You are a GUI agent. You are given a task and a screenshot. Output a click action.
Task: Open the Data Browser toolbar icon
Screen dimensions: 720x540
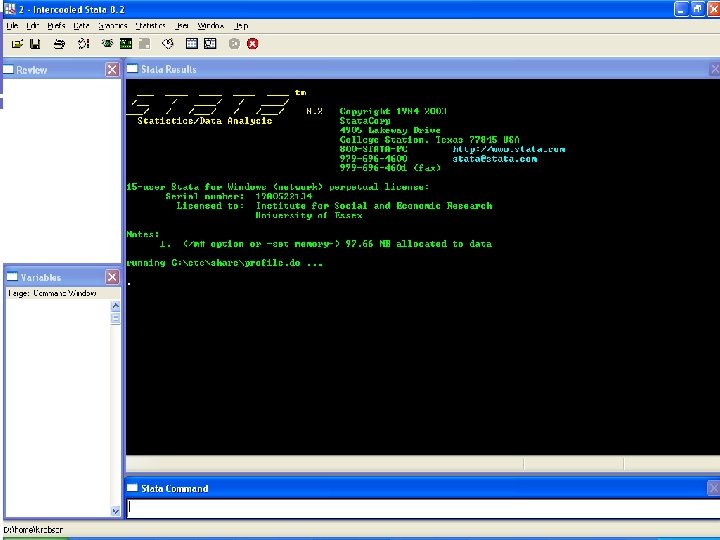[x=210, y=44]
